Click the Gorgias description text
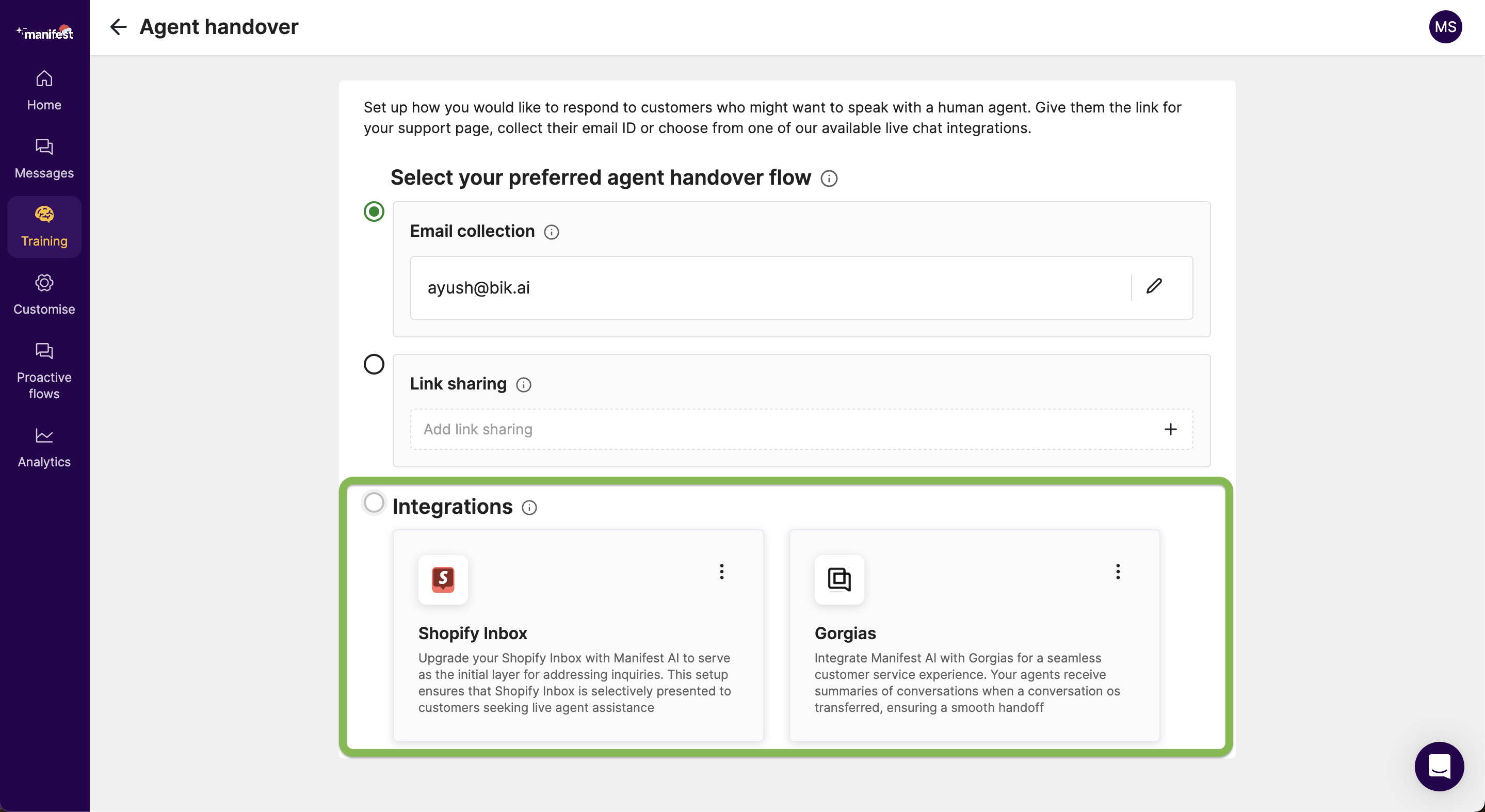Image resolution: width=1485 pixels, height=812 pixels. pyautogui.click(x=967, y=683)
